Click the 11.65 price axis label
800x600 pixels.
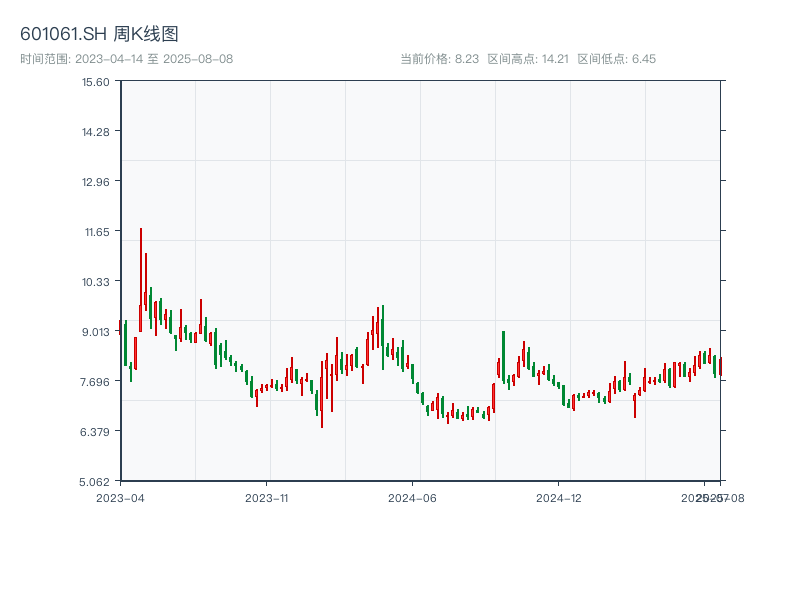point(96,231)
